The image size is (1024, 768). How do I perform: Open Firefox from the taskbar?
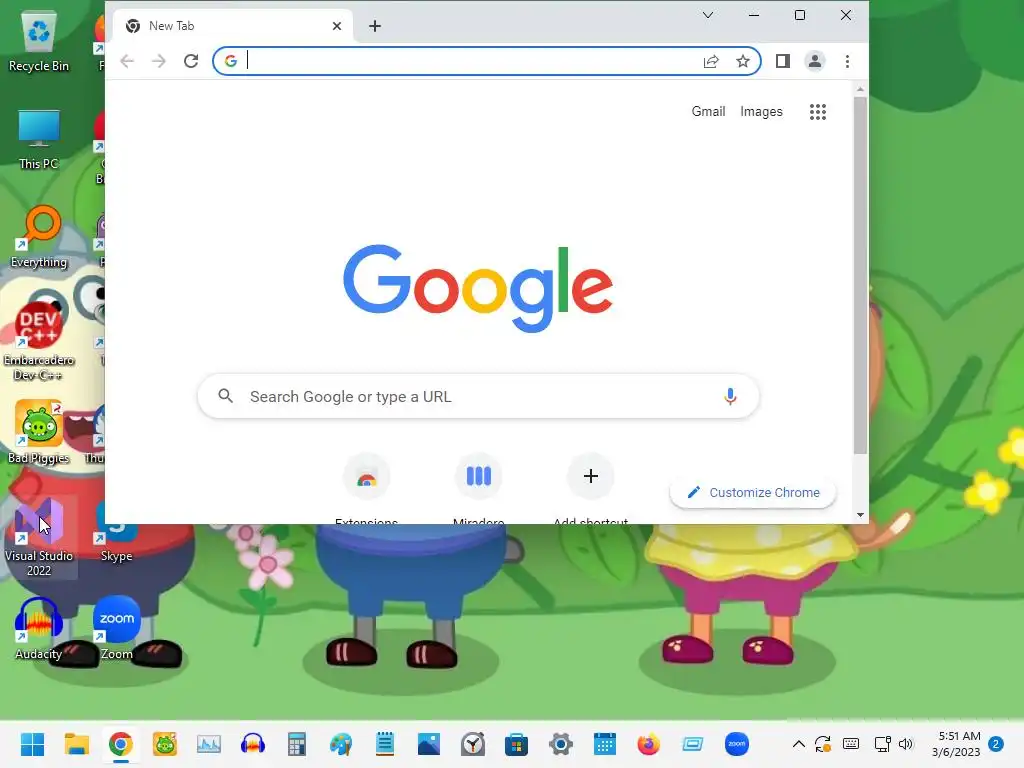pos(648,744)
